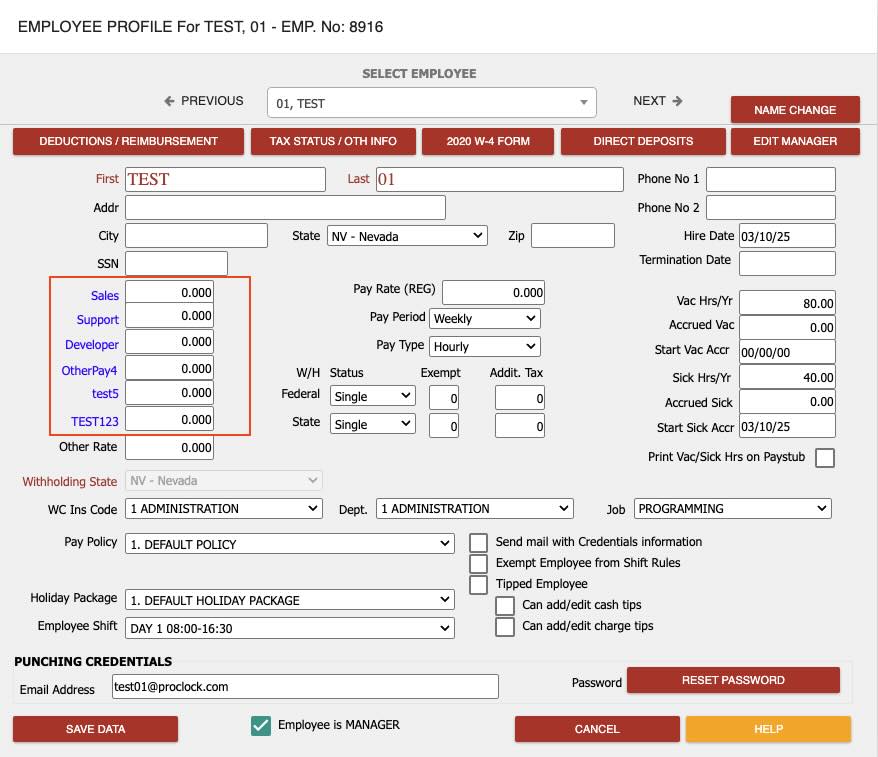Open the DIRECT DEPOSITS section
This screenshot has height=757, width=878.
[x=643, y=141]
